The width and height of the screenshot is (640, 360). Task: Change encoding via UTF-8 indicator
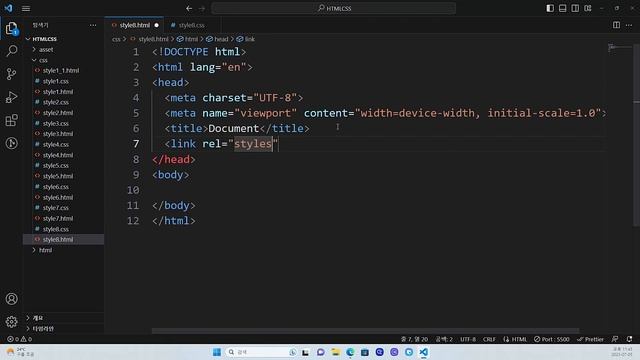coord(468,339)
